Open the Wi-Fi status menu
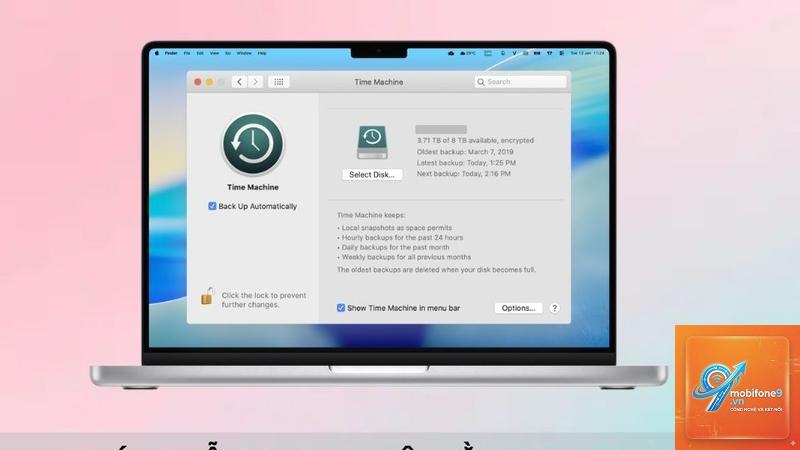 (x=549, y=53)
